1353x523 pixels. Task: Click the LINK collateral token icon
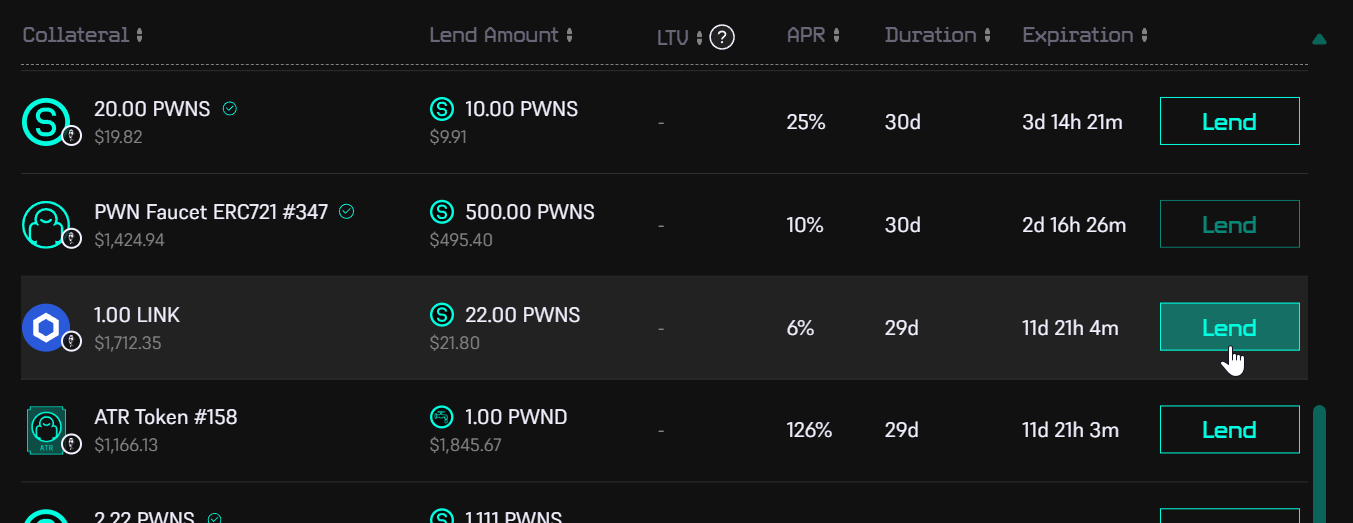(x=46, y=327)
